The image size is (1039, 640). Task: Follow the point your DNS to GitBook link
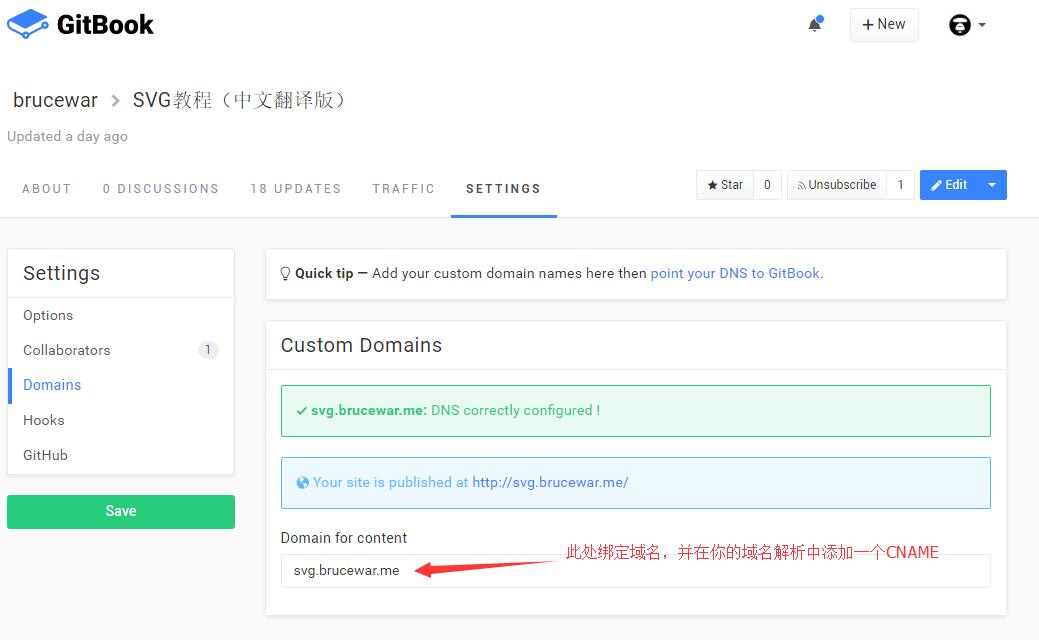click(735, 274)
